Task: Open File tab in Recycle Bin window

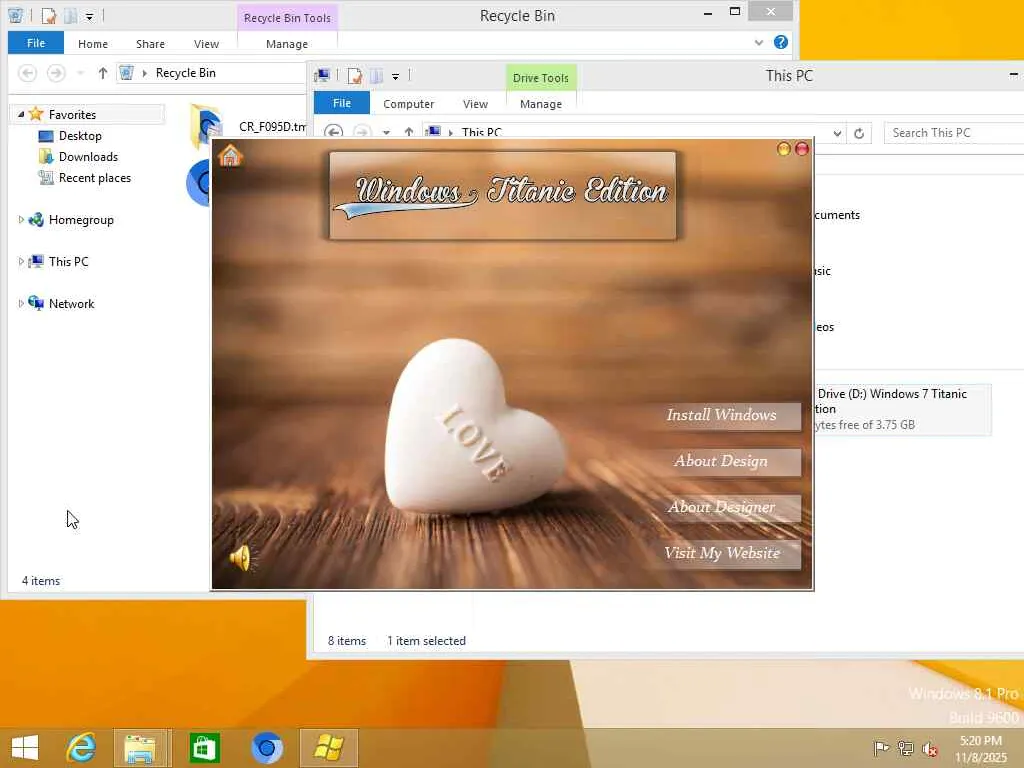Action: 36,43
